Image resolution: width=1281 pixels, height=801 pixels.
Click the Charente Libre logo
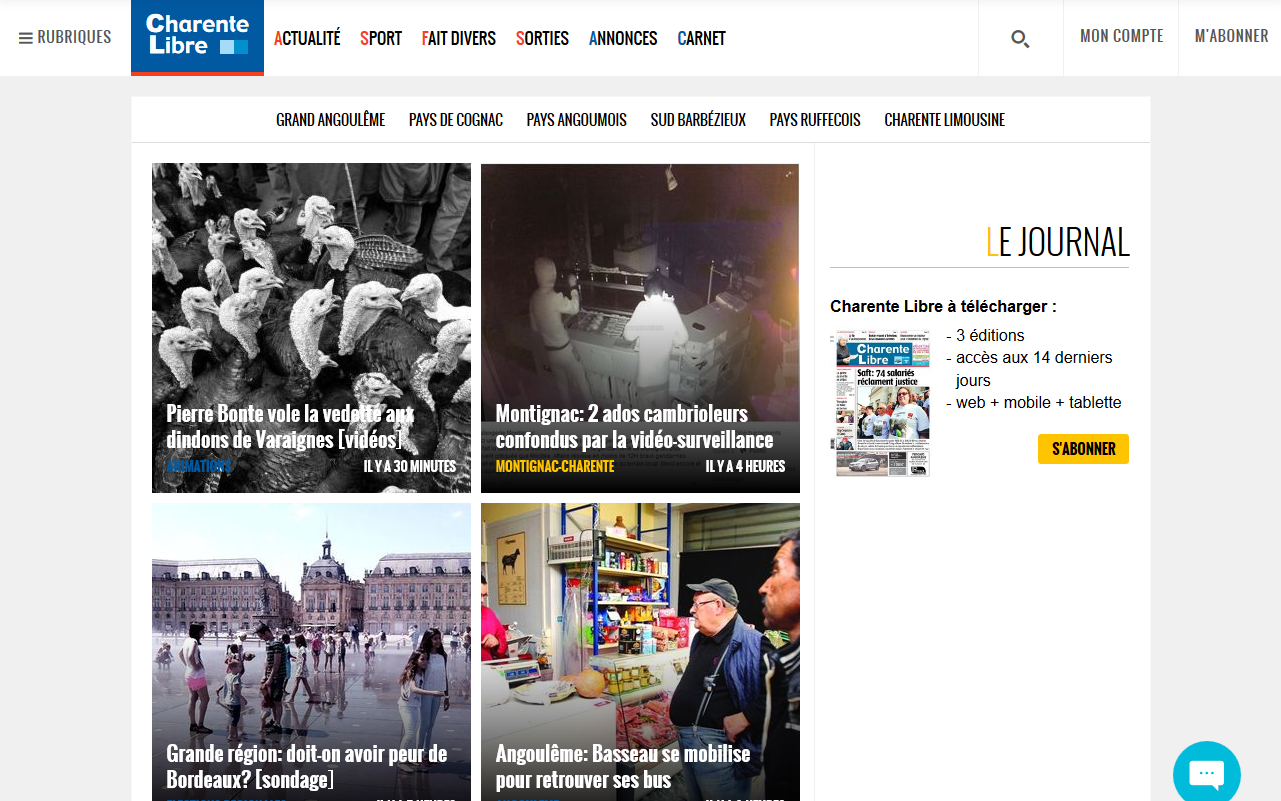[x=197, y=36]
